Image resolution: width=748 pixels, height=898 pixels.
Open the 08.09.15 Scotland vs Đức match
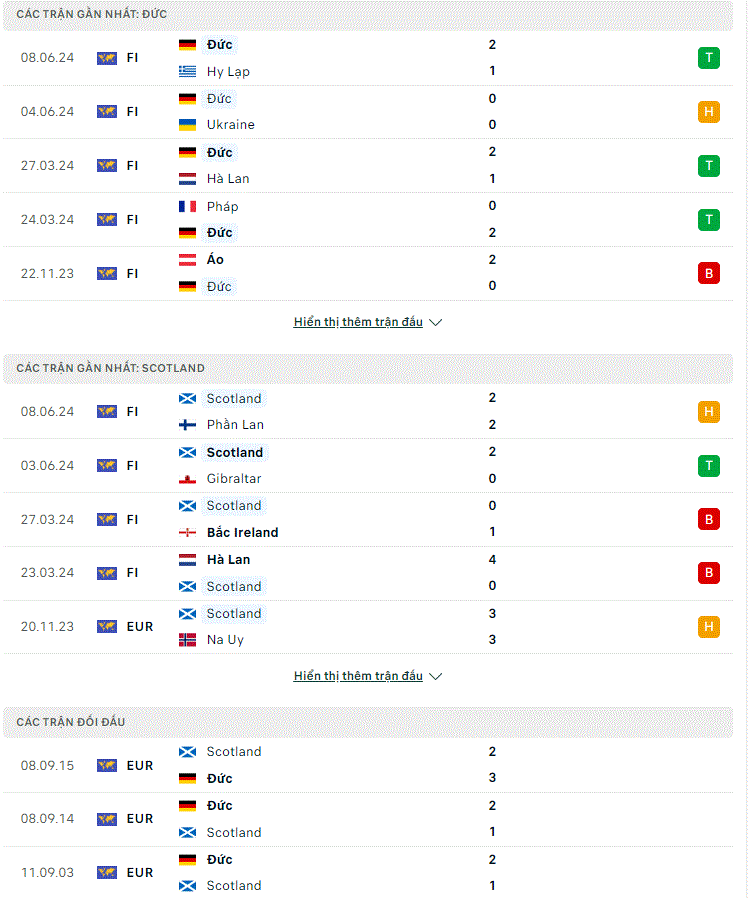pos(368,766)
